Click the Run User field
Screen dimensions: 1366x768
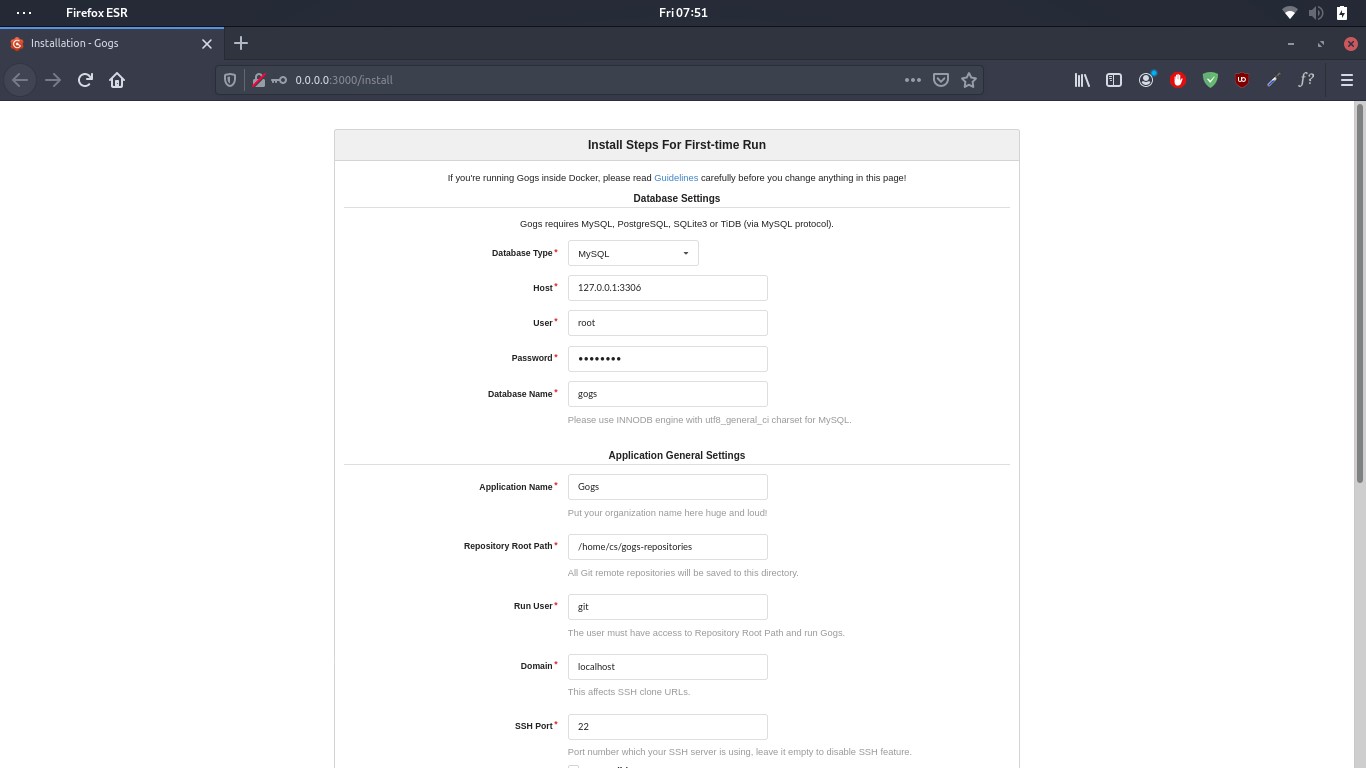[668, 607]
